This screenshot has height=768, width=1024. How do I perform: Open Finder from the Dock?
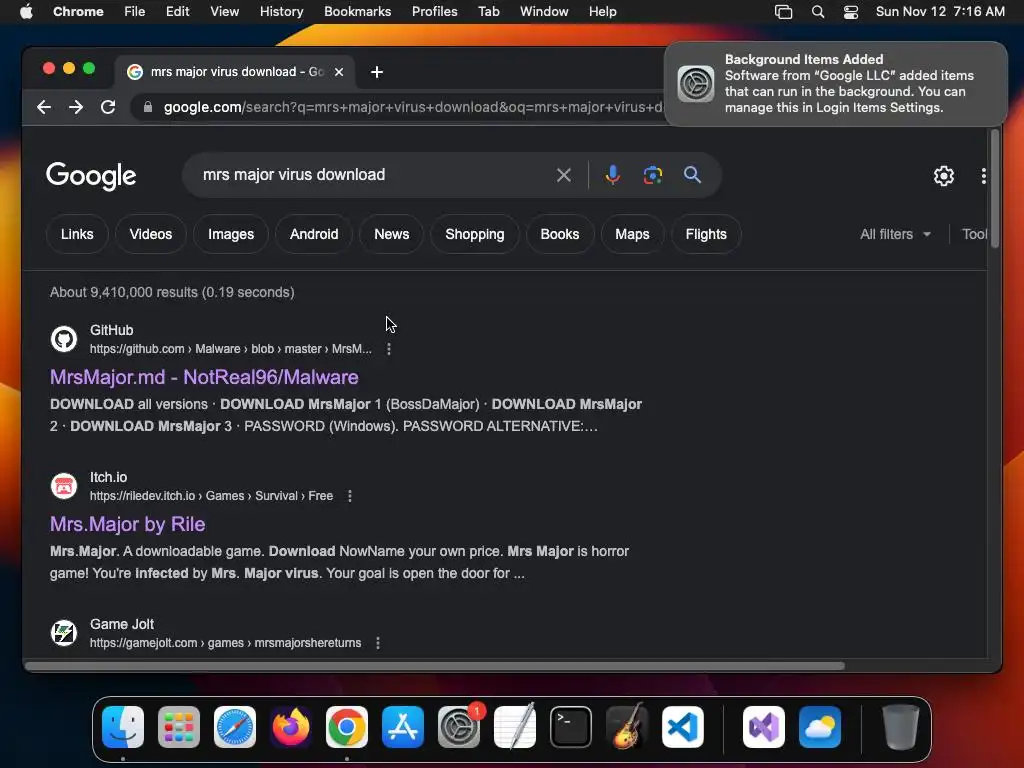(x=123, y=727)
